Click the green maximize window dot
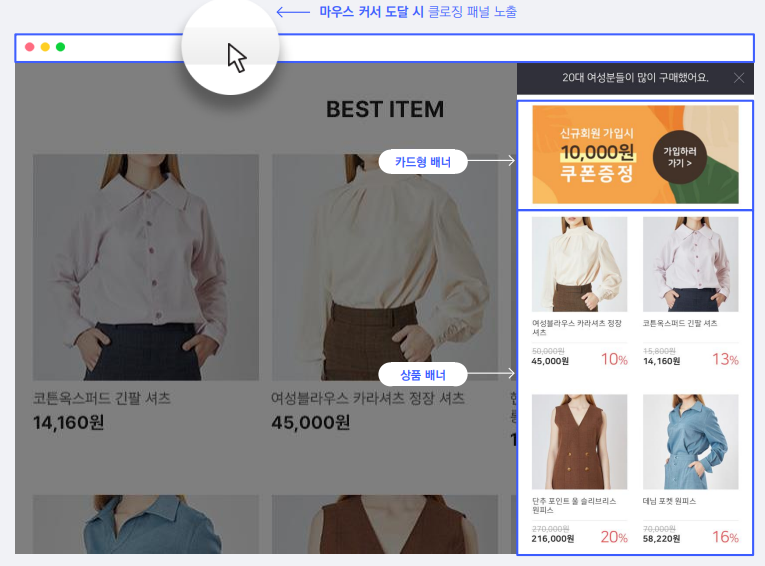Viewport: 765px width, 566px height. (60, 47)
